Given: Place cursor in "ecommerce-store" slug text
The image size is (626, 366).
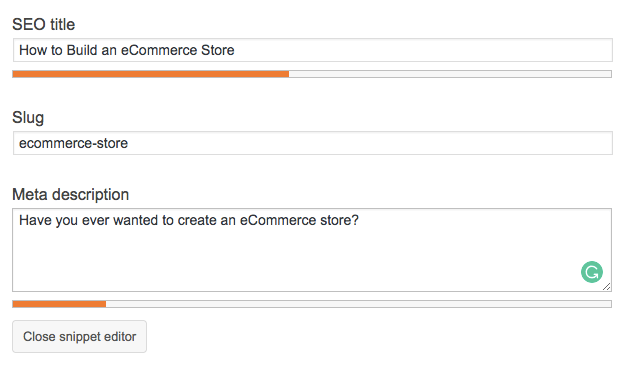Looking at the screenshot, I should coord(73,143).
